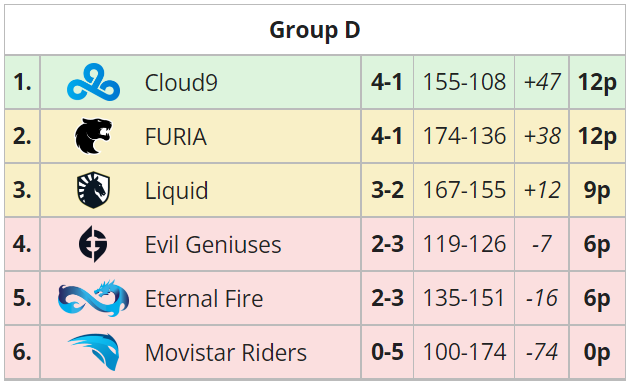Click the Liquid horse shield logo
This screenshot has height=384, width=630.
point(93,190)
